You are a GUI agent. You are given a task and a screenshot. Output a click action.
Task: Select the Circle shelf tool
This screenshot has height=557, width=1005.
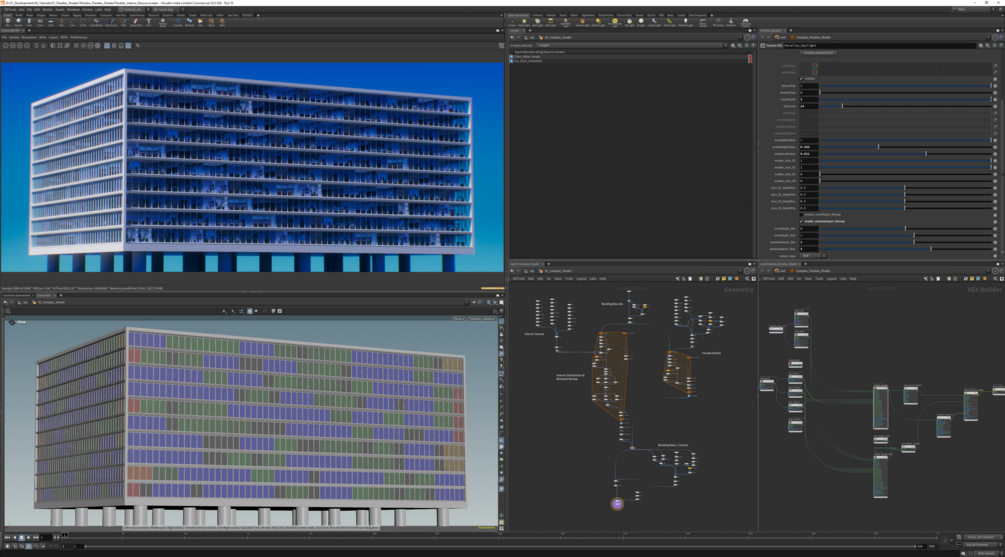83,22
